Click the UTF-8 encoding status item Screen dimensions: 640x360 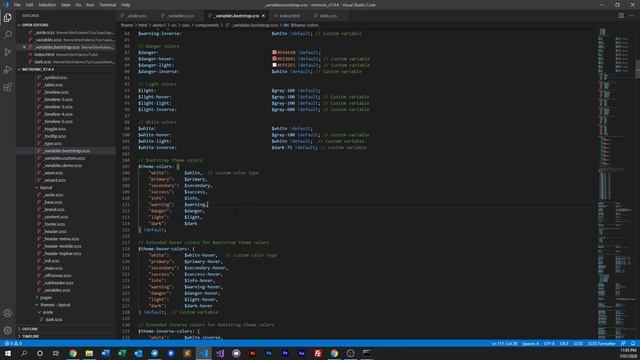click(549, 343)
